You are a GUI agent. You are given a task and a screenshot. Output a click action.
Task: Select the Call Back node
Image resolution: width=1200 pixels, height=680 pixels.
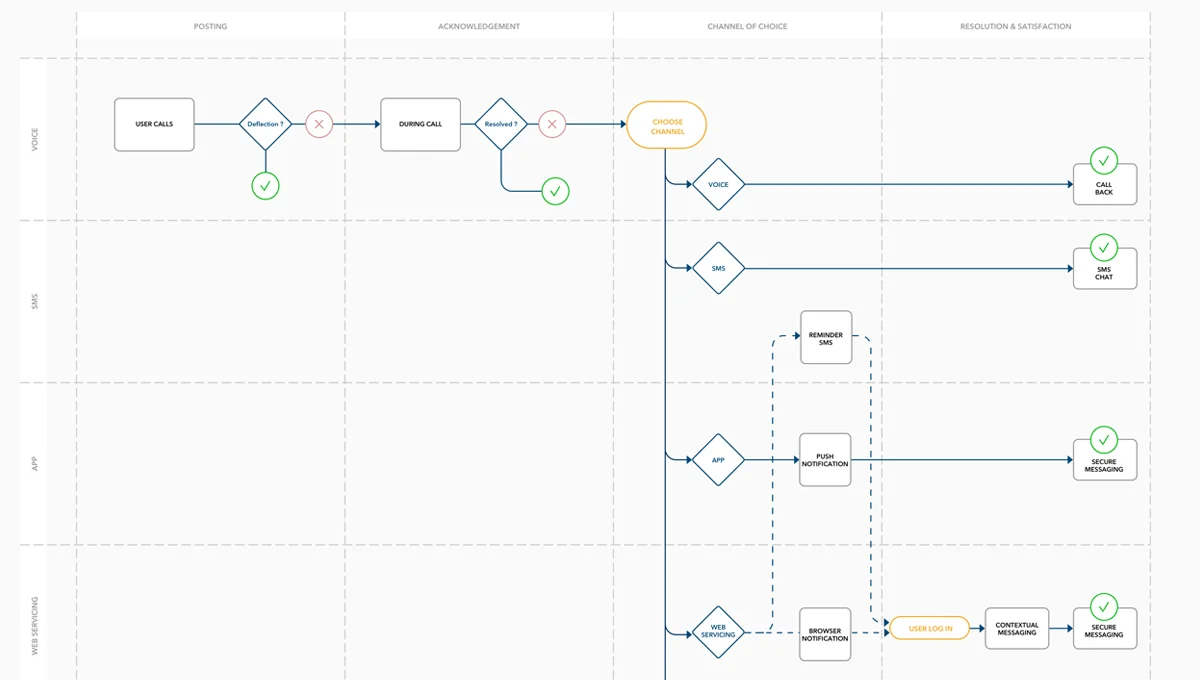coord(1105,185)
